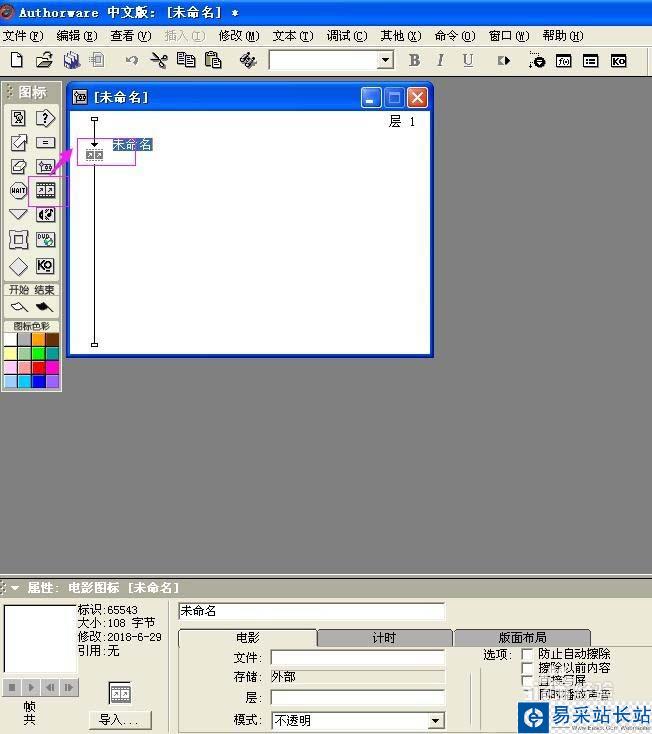Choose the red icon color swatch

(x=38, y=367)
